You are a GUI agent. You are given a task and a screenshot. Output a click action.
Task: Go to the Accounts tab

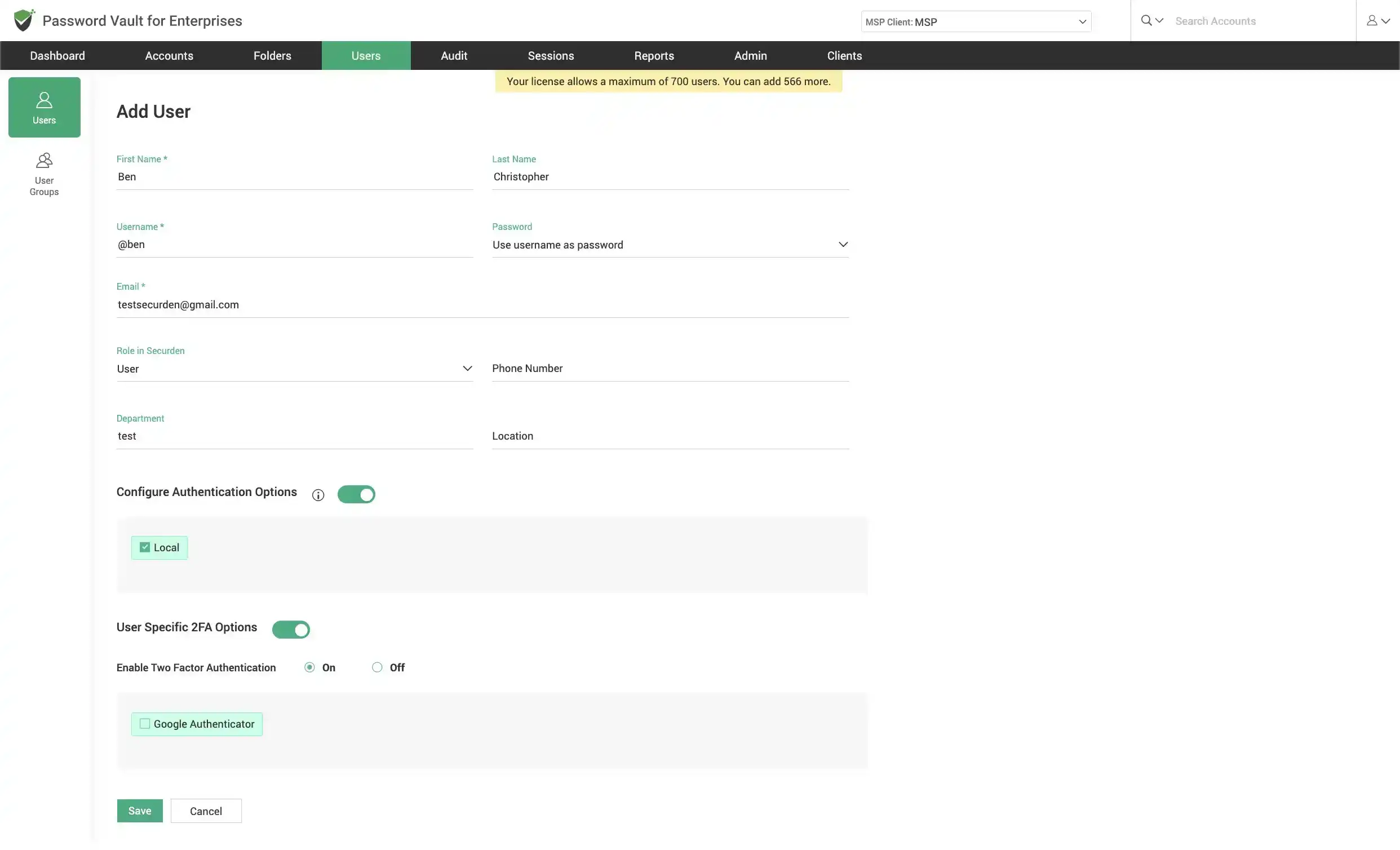click(169, 56)
